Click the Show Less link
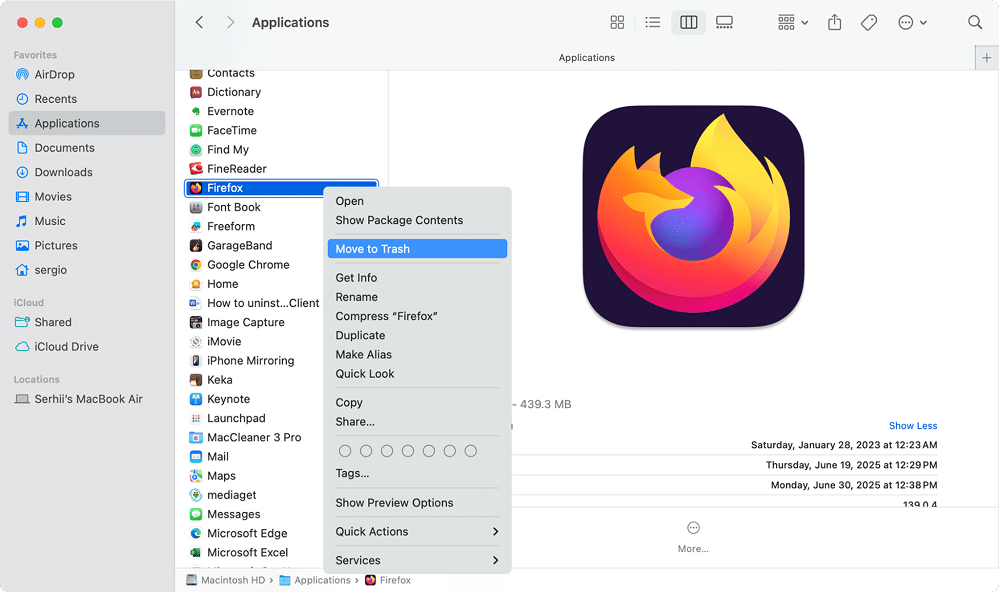Screen dimensions: 999x592 [x=913, y=426]
